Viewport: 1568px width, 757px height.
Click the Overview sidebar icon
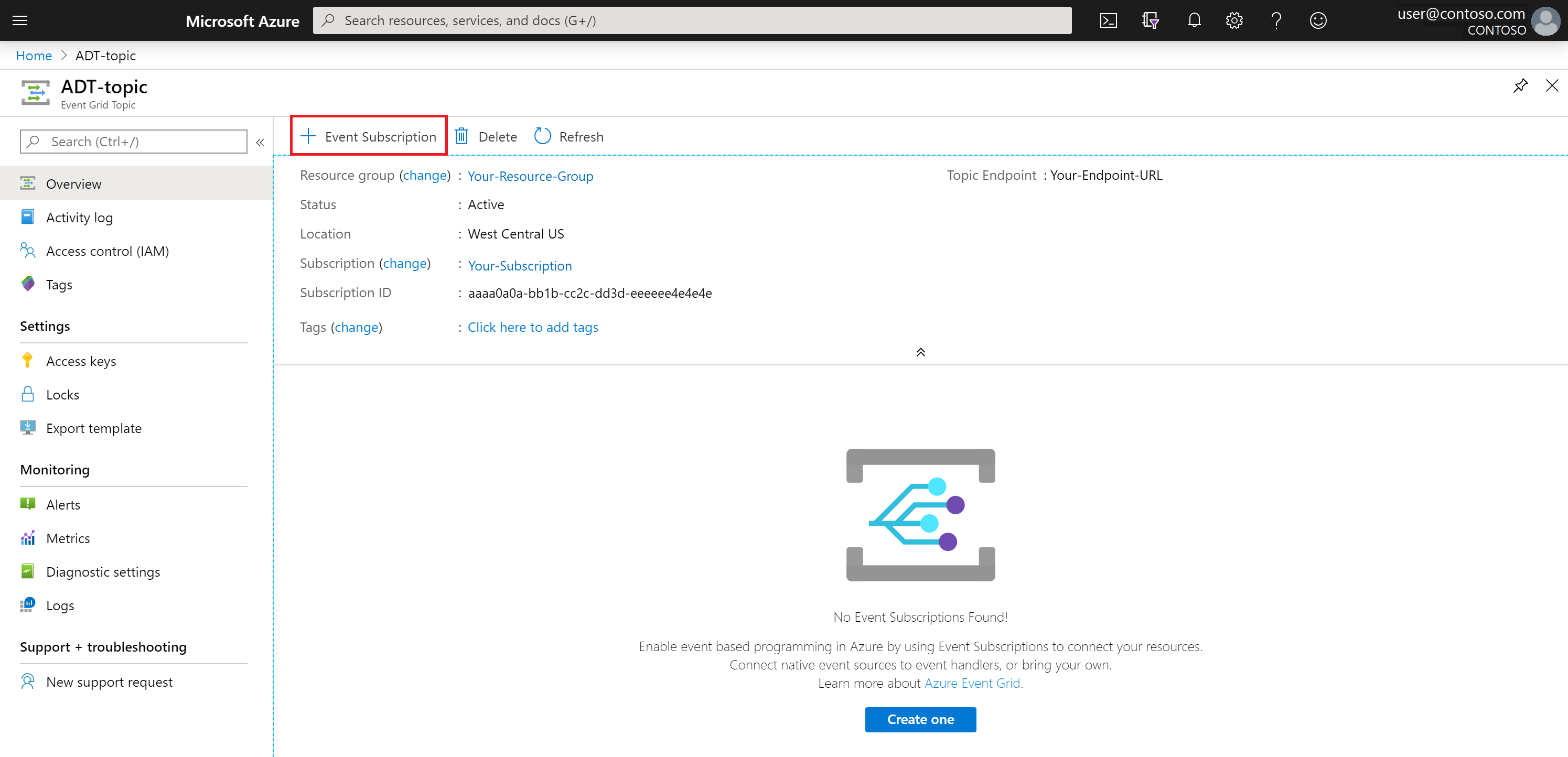[27, 183]
